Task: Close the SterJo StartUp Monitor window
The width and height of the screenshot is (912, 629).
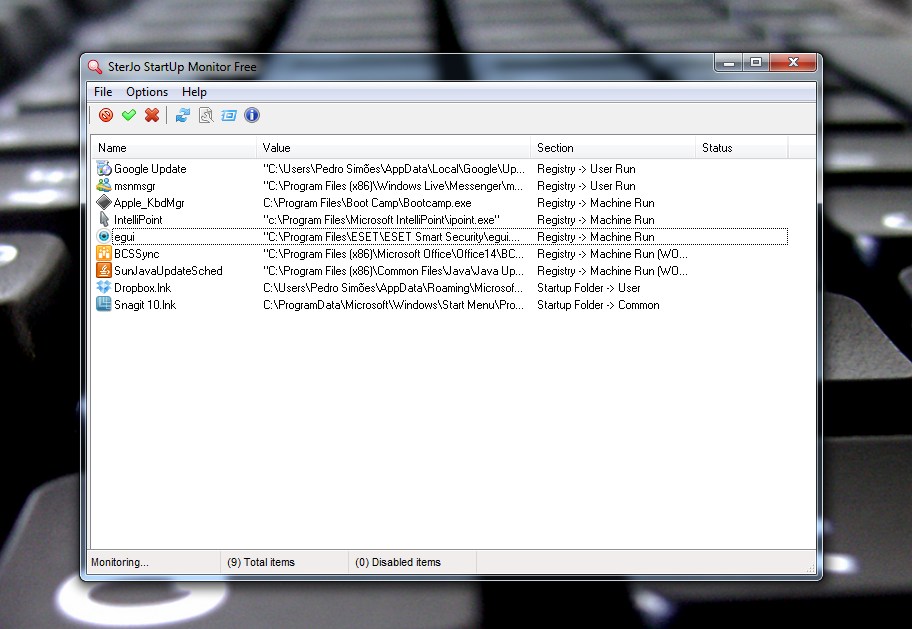Action: [x=793, y=62]
